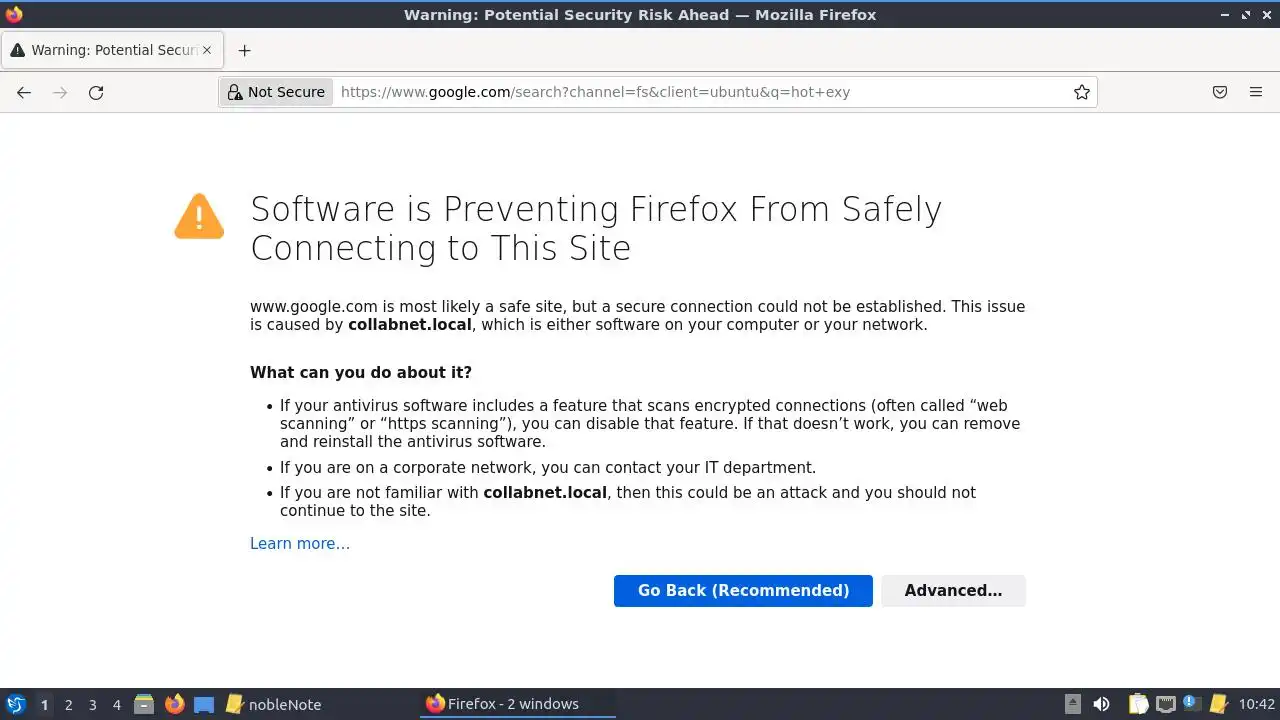
Task: Open the Pocket save icon
Action: coord(1220,92)
